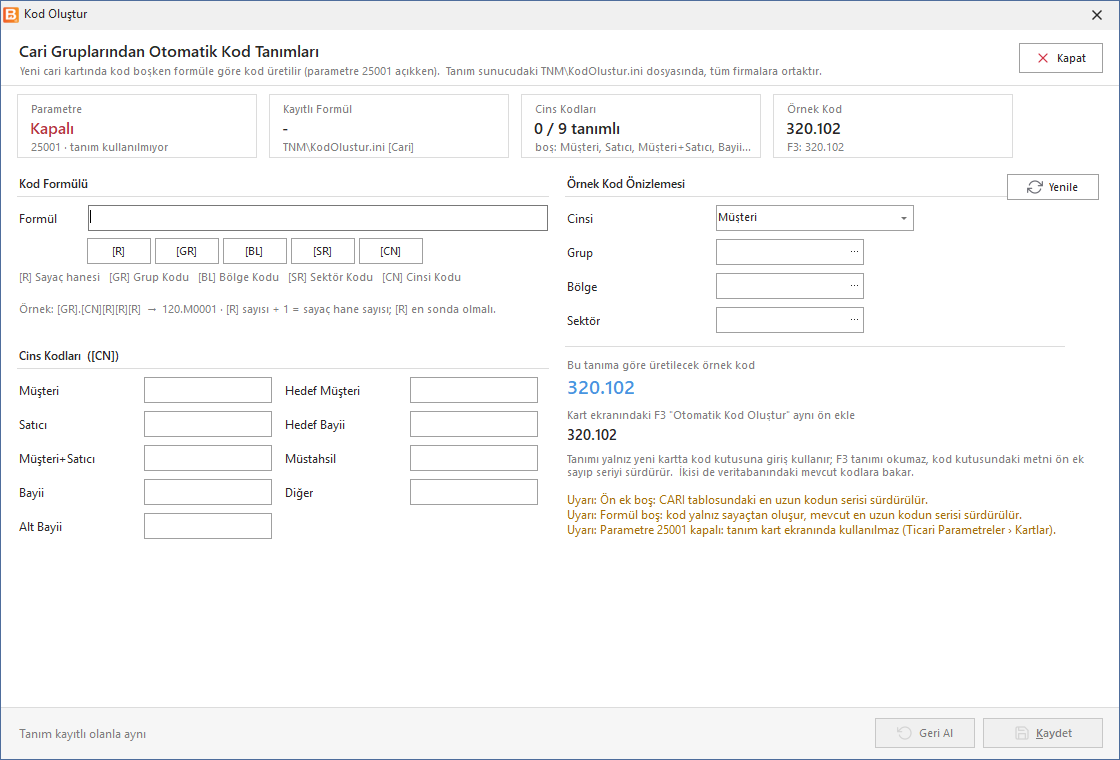Click the "Uyarı: Formül boş" warning line

coord(794,515)
